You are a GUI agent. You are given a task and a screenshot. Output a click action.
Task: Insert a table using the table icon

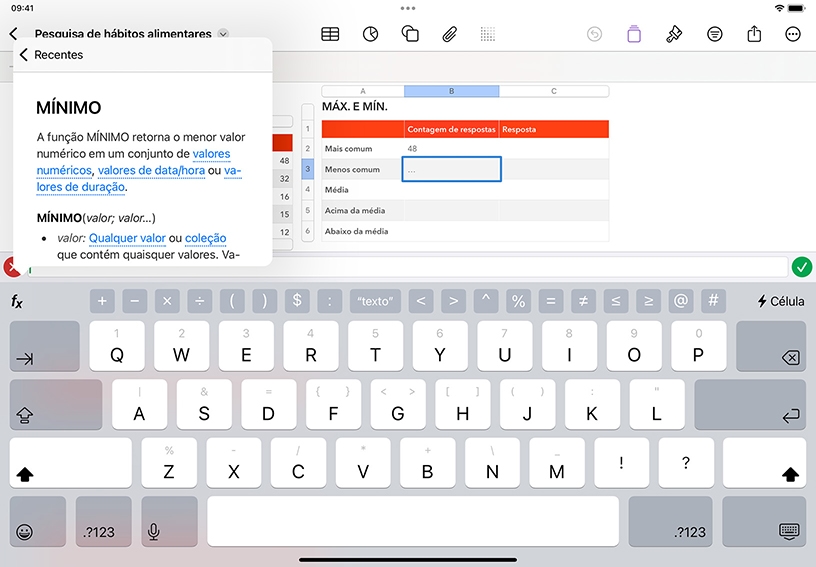coord(330,34)
